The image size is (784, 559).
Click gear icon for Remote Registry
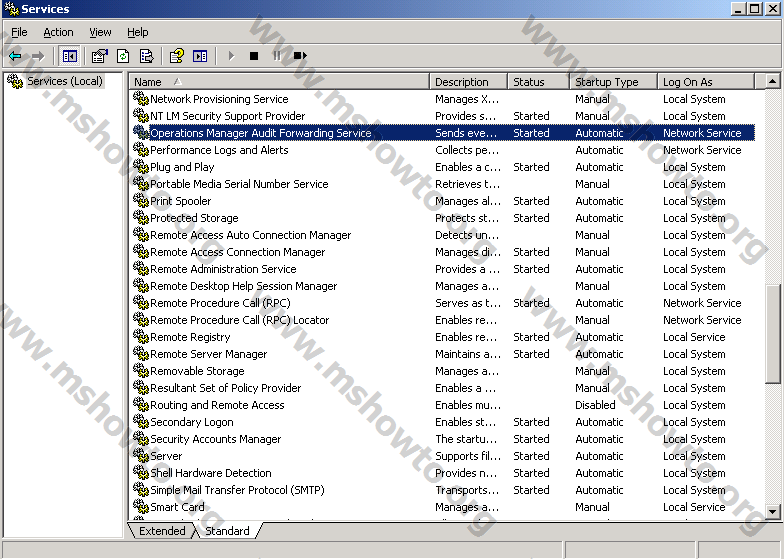pos(141,336)
